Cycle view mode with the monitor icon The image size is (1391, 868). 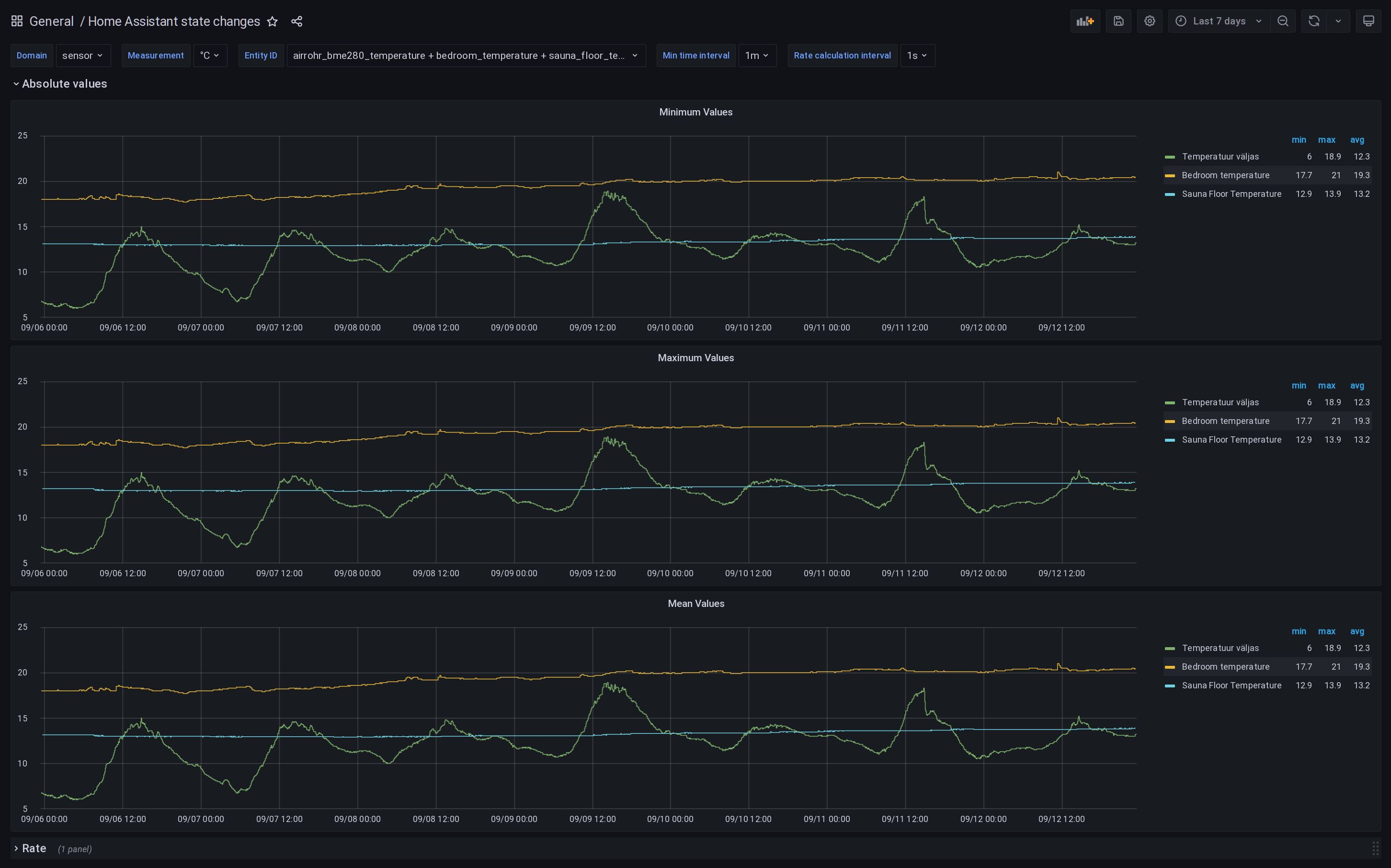[x=1368, y=21]
